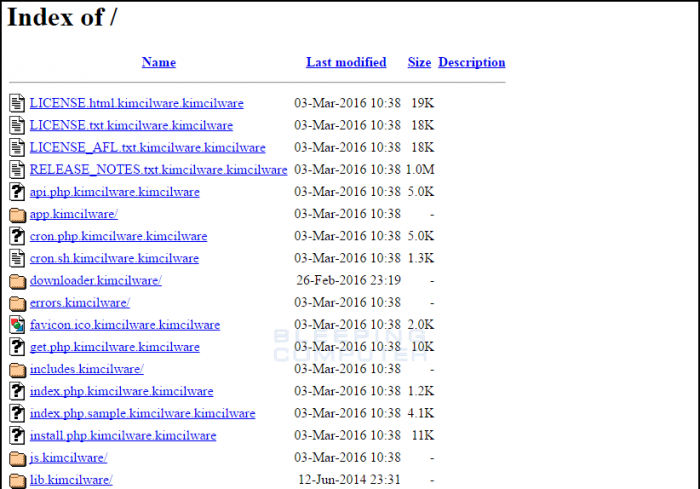This screenshot has width=700, height=489.
Task: Click the text file icon beside LICENSE.html.kimcilware.kimcilware
Action: coord(17,103)
